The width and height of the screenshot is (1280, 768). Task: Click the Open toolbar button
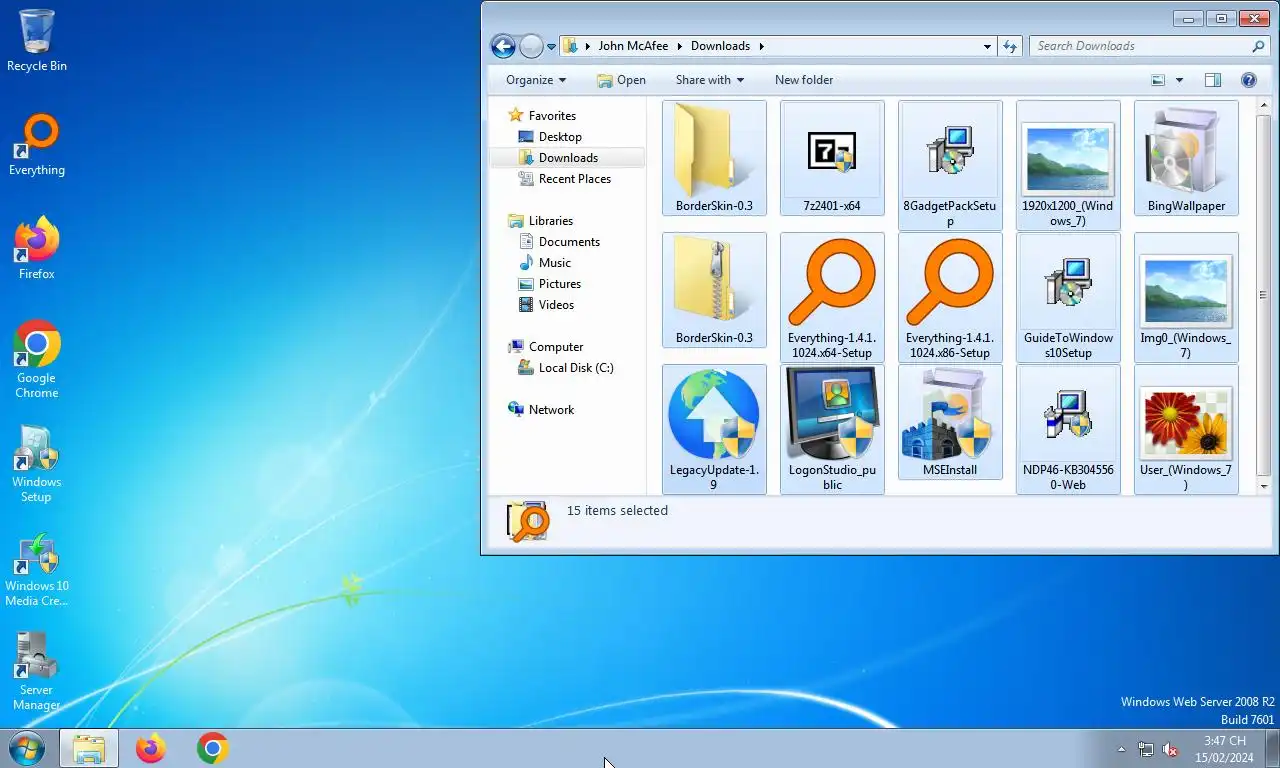pyautogui.click(x=621, y=80)
